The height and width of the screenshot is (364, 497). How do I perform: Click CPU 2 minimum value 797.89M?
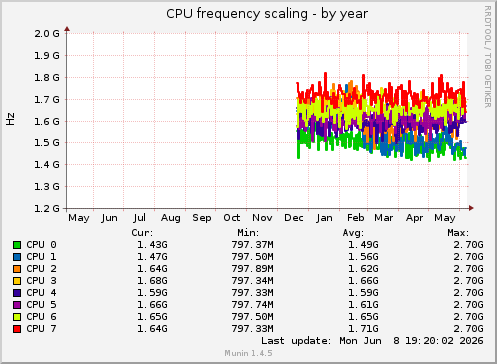pos(253,269)
